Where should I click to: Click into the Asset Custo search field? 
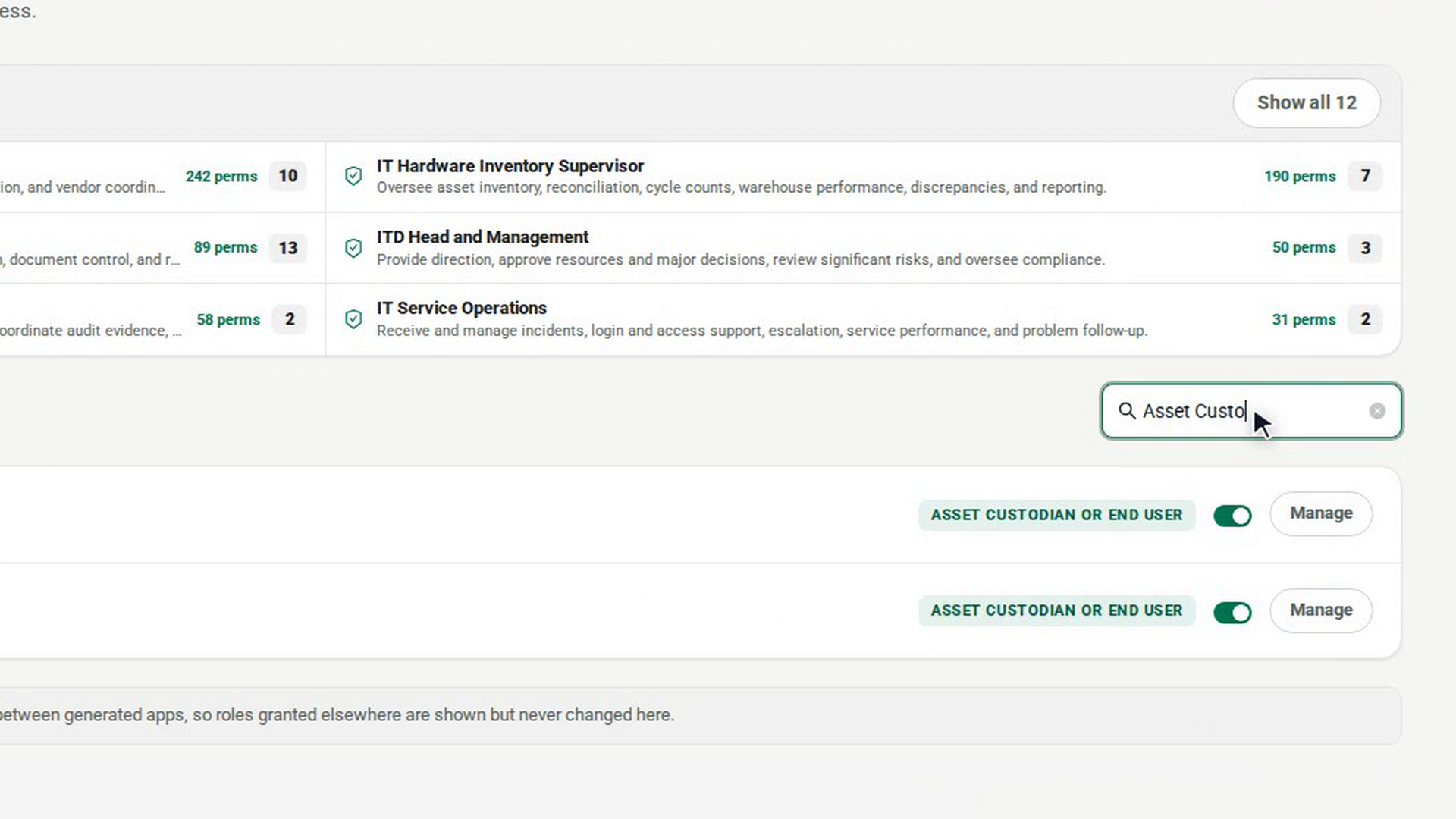[x=1251, y=411]
